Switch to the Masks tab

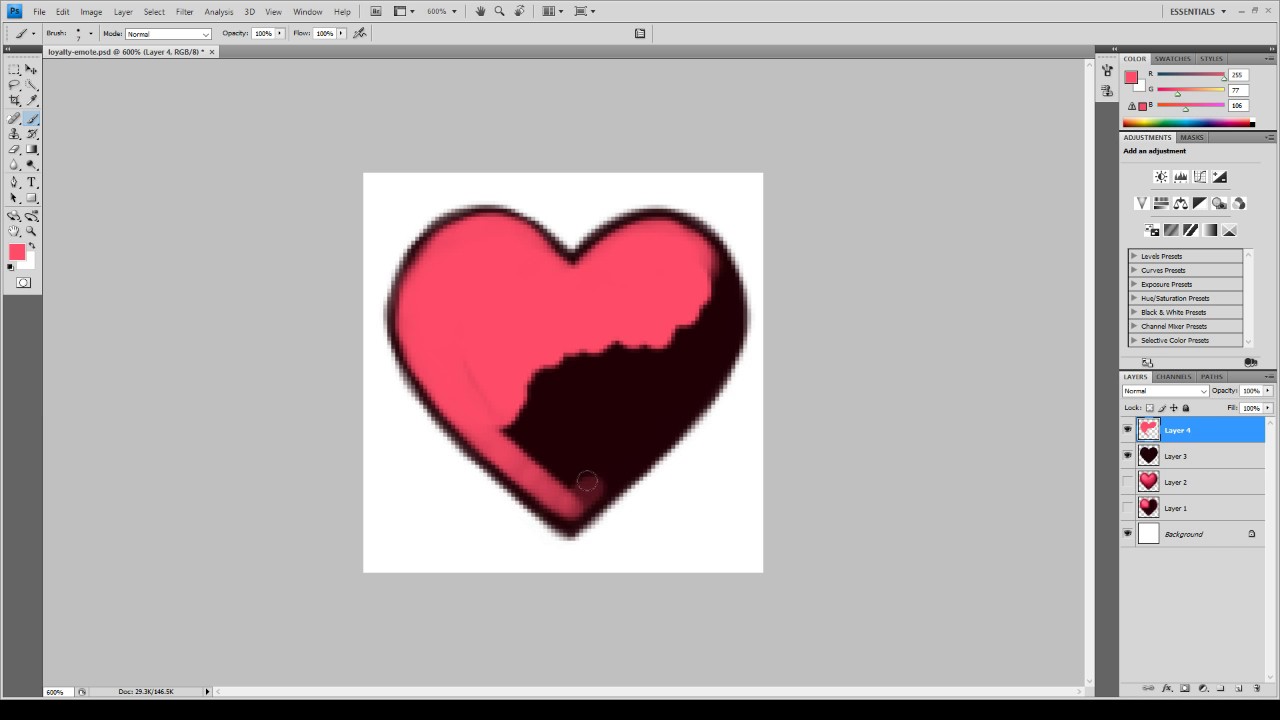(x=1192, y=137)
